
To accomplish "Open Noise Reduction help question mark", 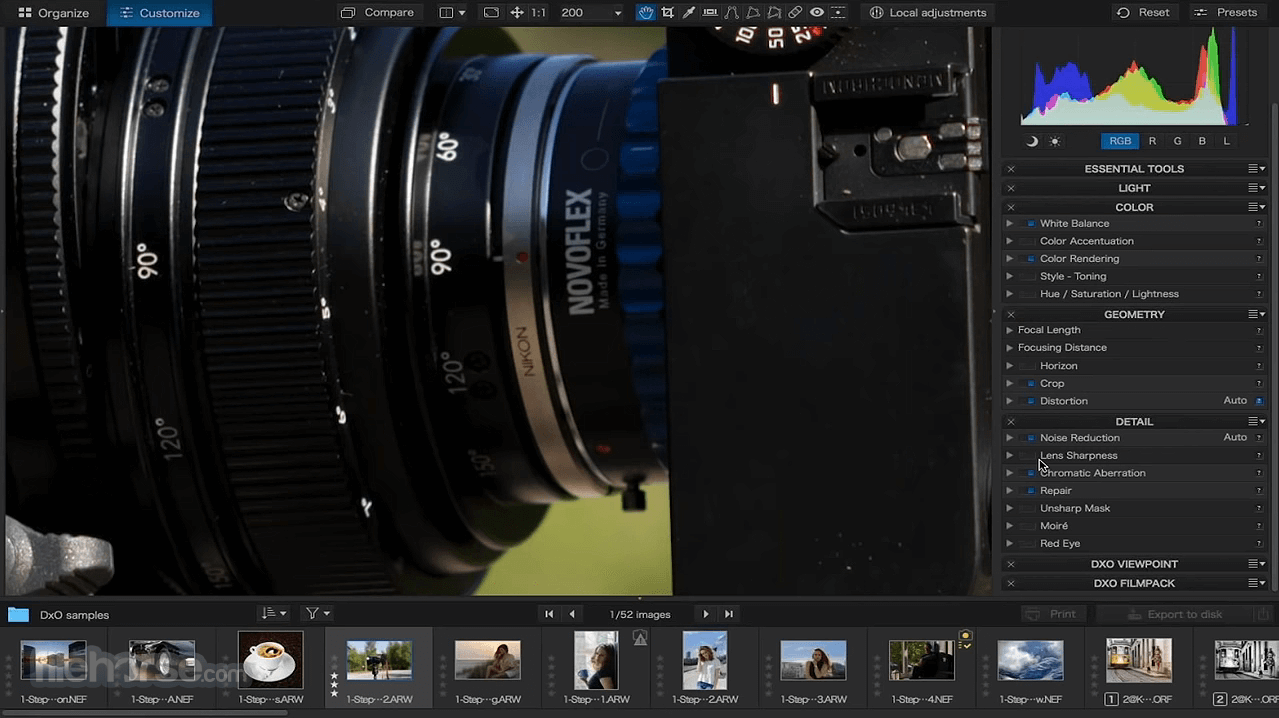I will point(1259,438).
